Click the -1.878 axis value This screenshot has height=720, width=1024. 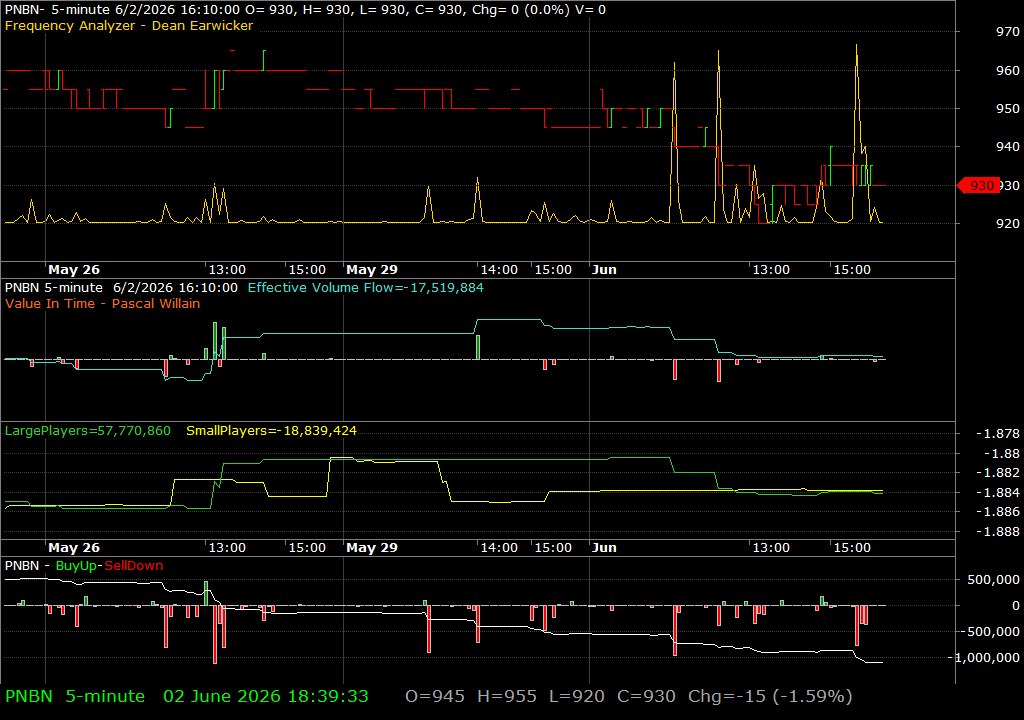[998, 434]
